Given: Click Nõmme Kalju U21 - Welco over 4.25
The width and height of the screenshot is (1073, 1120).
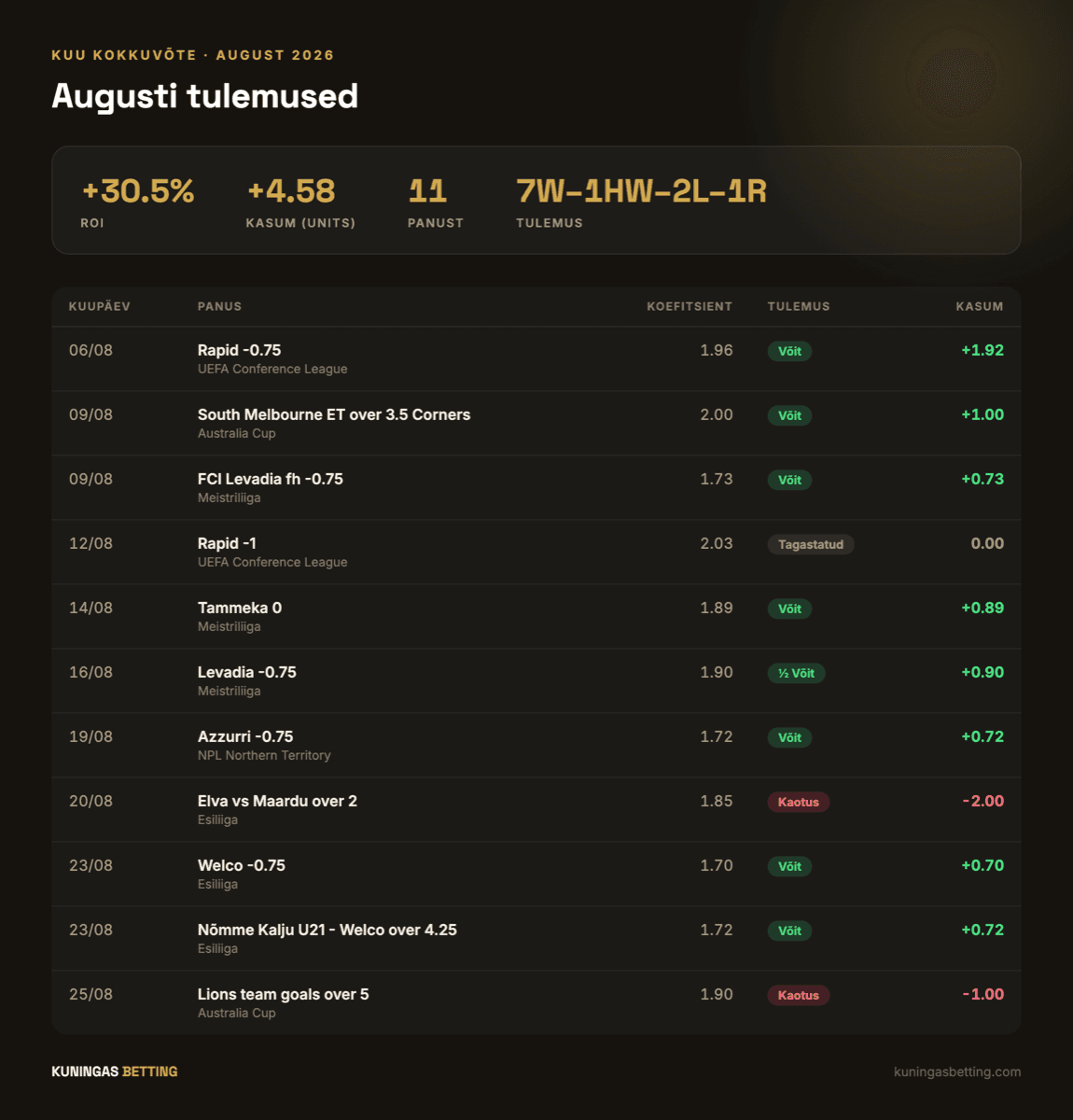Looking at the screenshot, I should pos(327,930).
